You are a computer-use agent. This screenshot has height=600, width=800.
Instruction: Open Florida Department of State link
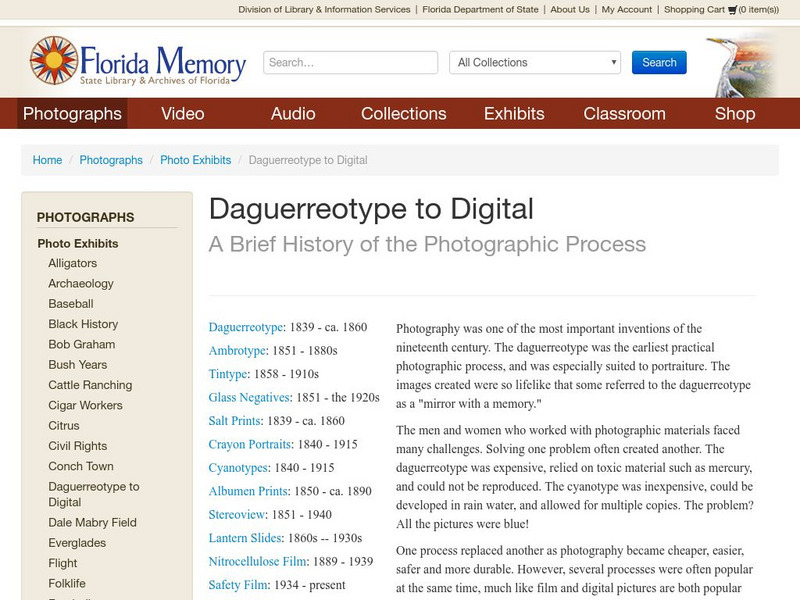(x=481, y=10)
